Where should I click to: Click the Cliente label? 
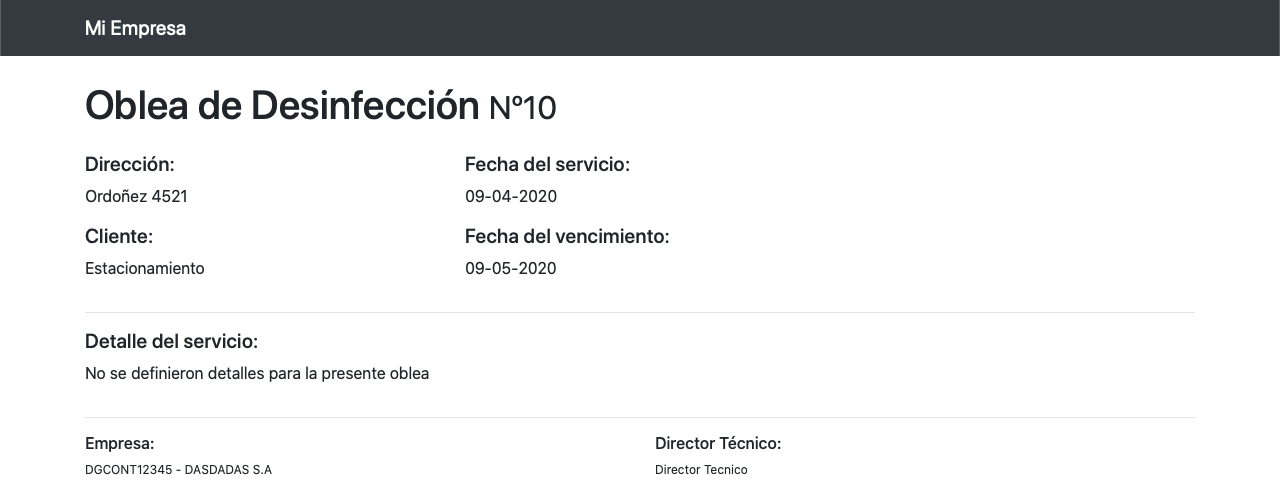point(119,236)
